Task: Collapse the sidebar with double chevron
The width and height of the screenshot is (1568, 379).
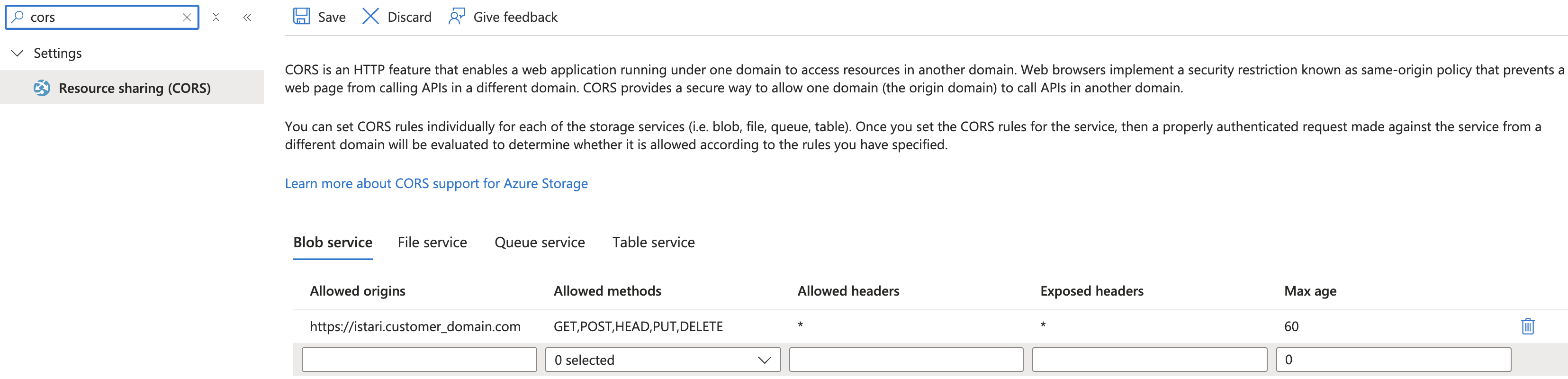Action: point(247,18)
